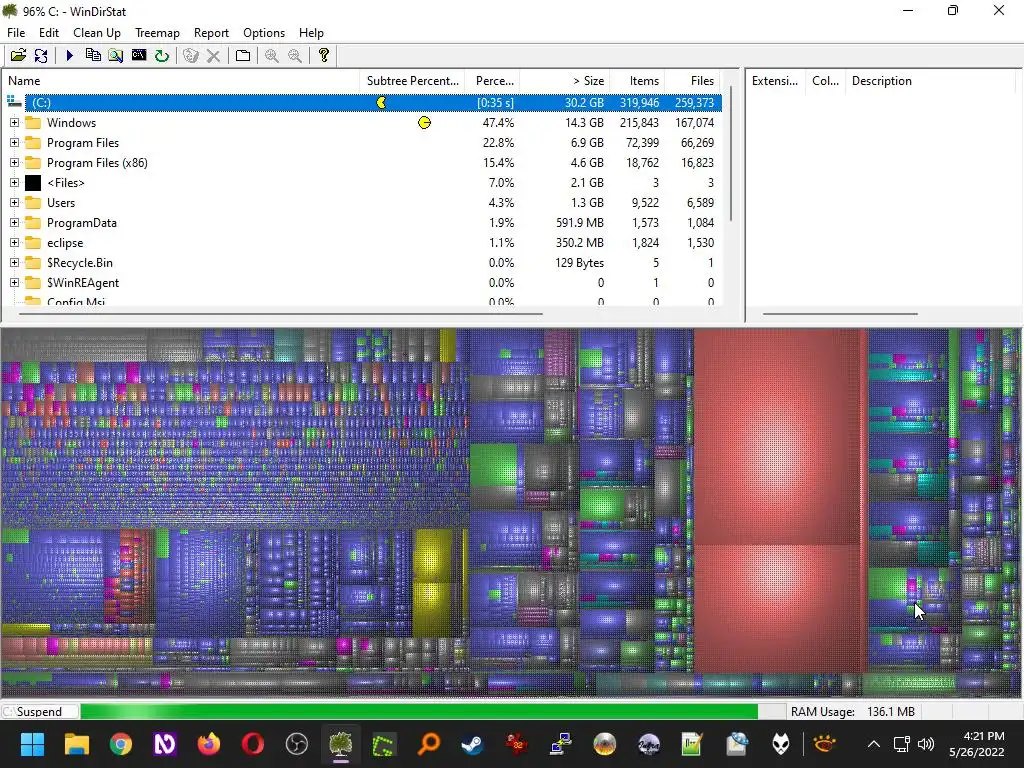Click the directory list horizontal scrollbar
Image resolution: width=1024 pixels, height=768 pixels.
(x=281, y=313)
